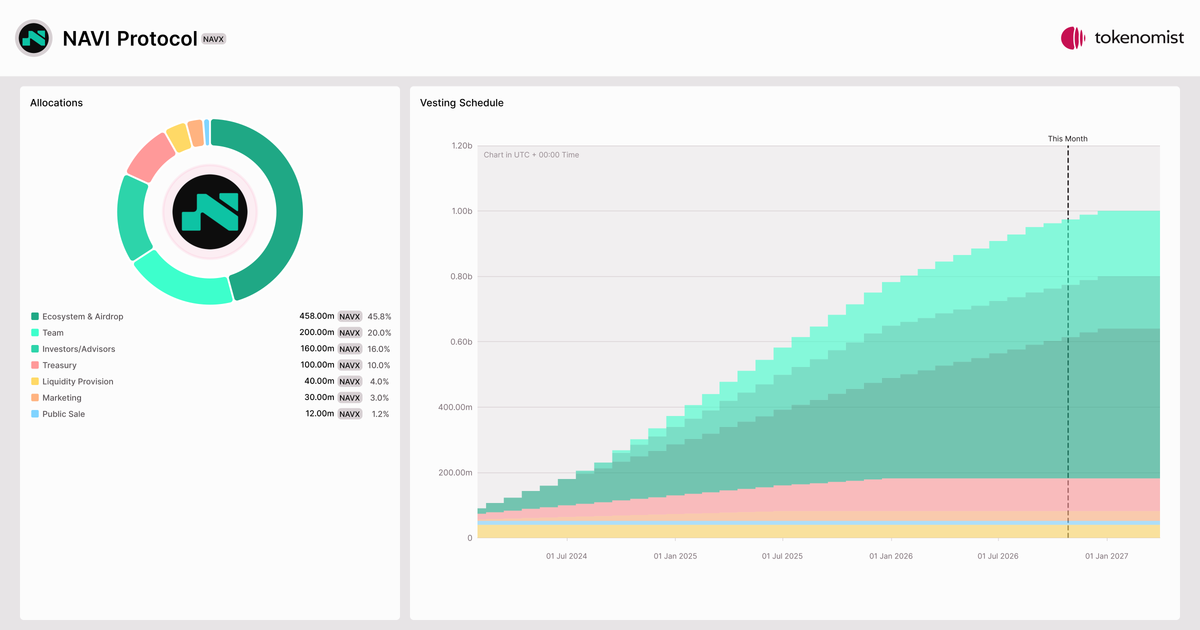Click the '01 Jan 2026' axis label
Viewport: 1200px width, 630px height.
(x=891, y=555)
